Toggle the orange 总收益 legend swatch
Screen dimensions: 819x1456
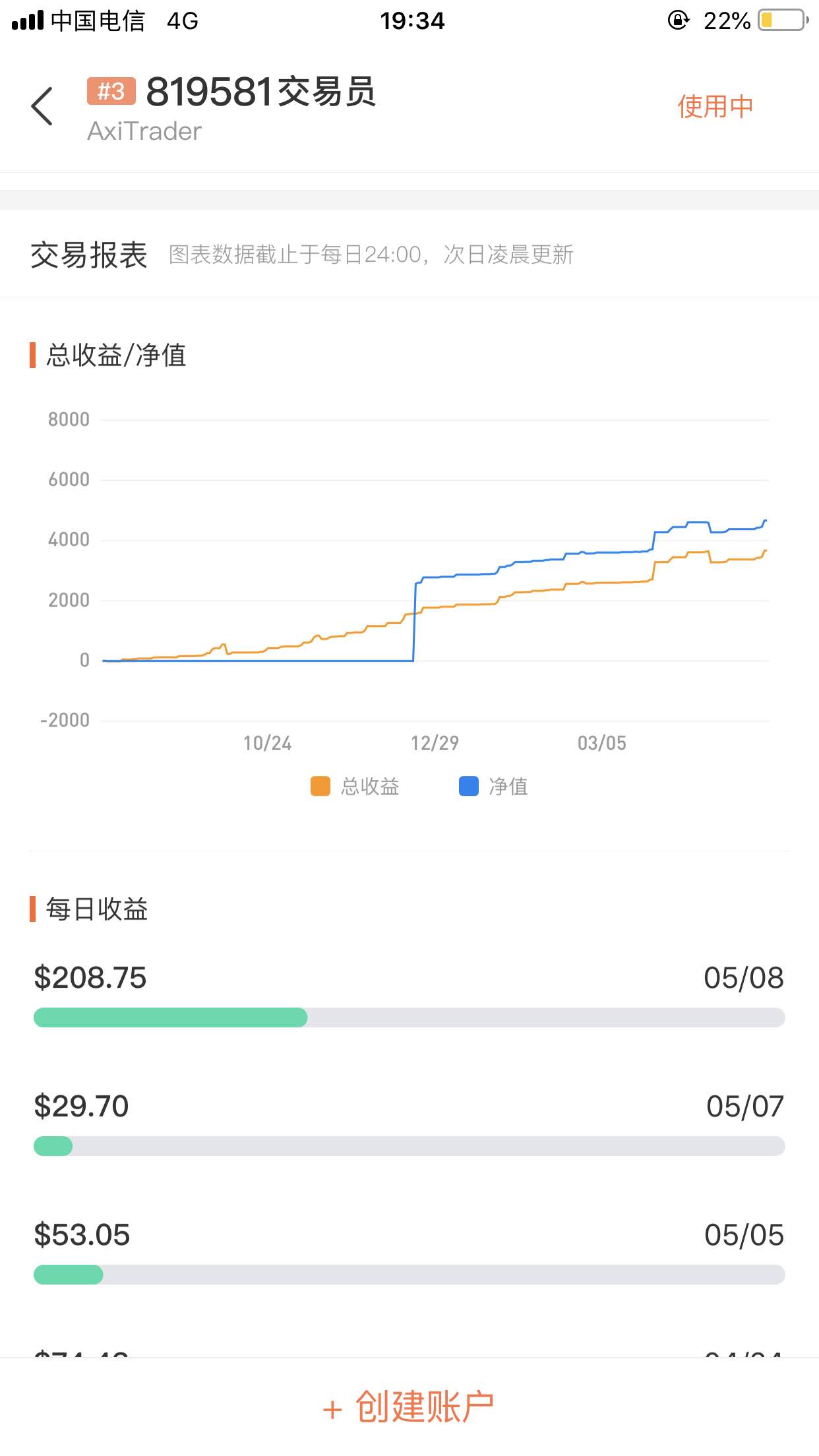[x=320, y=786]
